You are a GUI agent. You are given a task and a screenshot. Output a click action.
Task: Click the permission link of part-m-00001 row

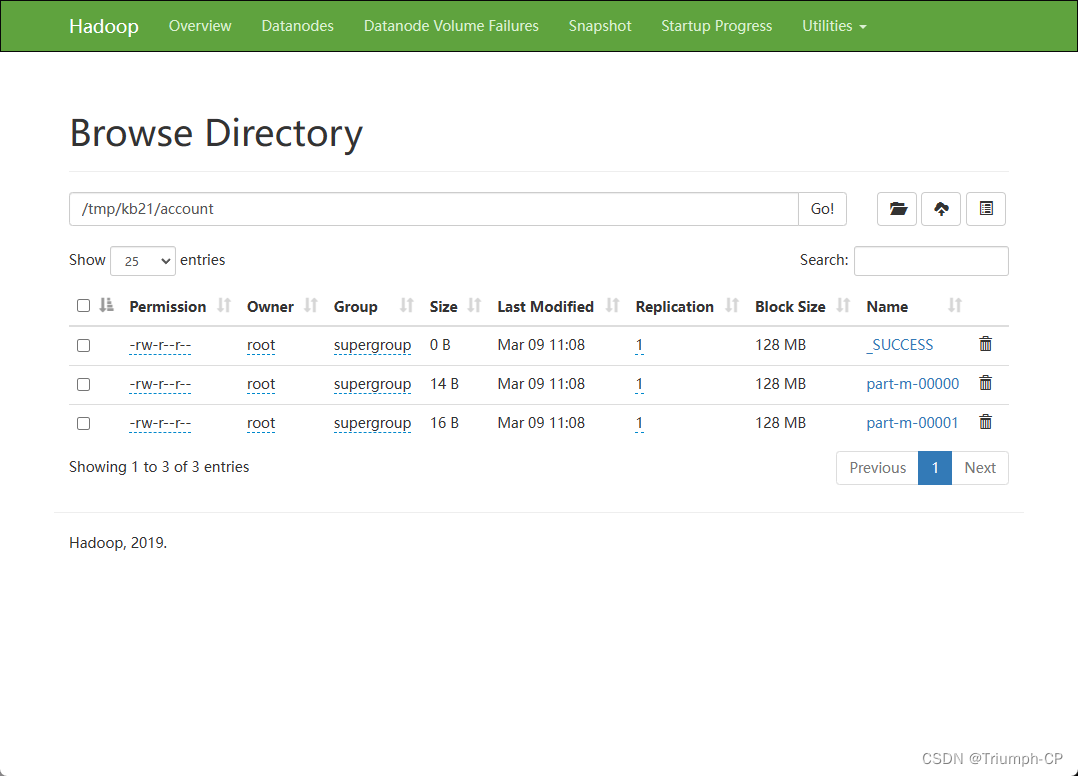[x=160, y=423]
